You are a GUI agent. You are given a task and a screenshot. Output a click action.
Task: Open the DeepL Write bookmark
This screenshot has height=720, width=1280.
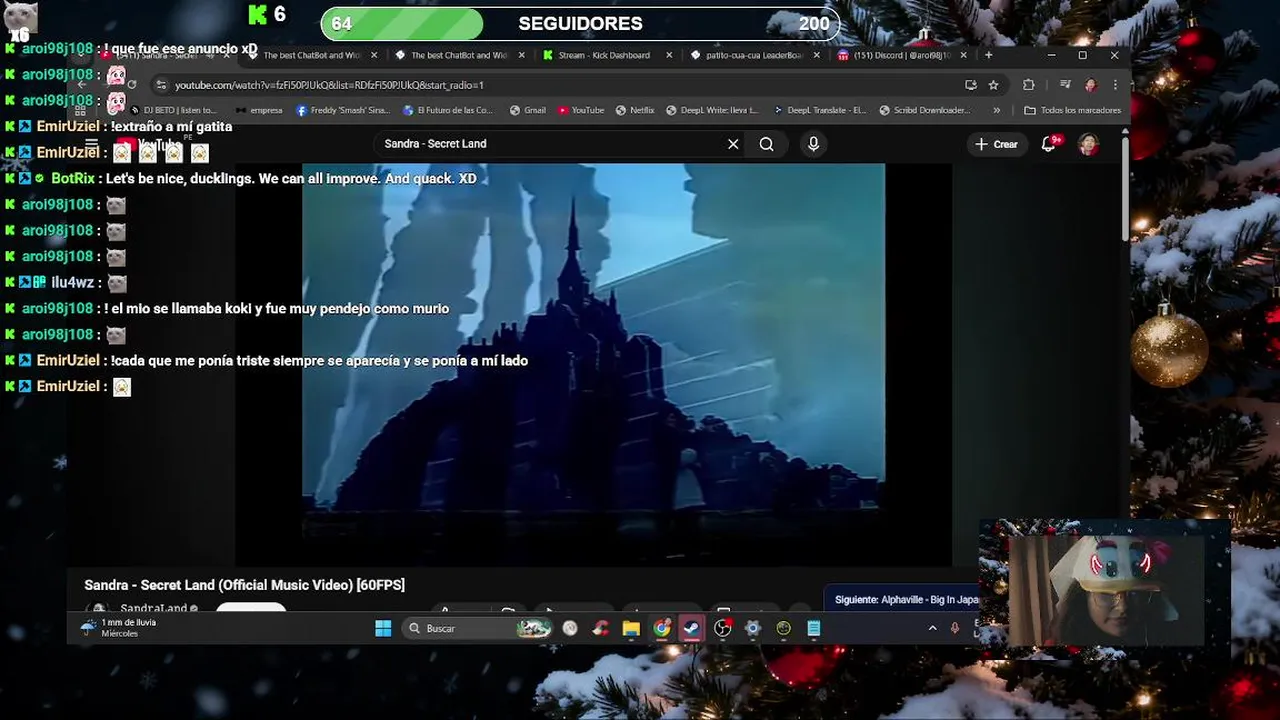point(712,110)
